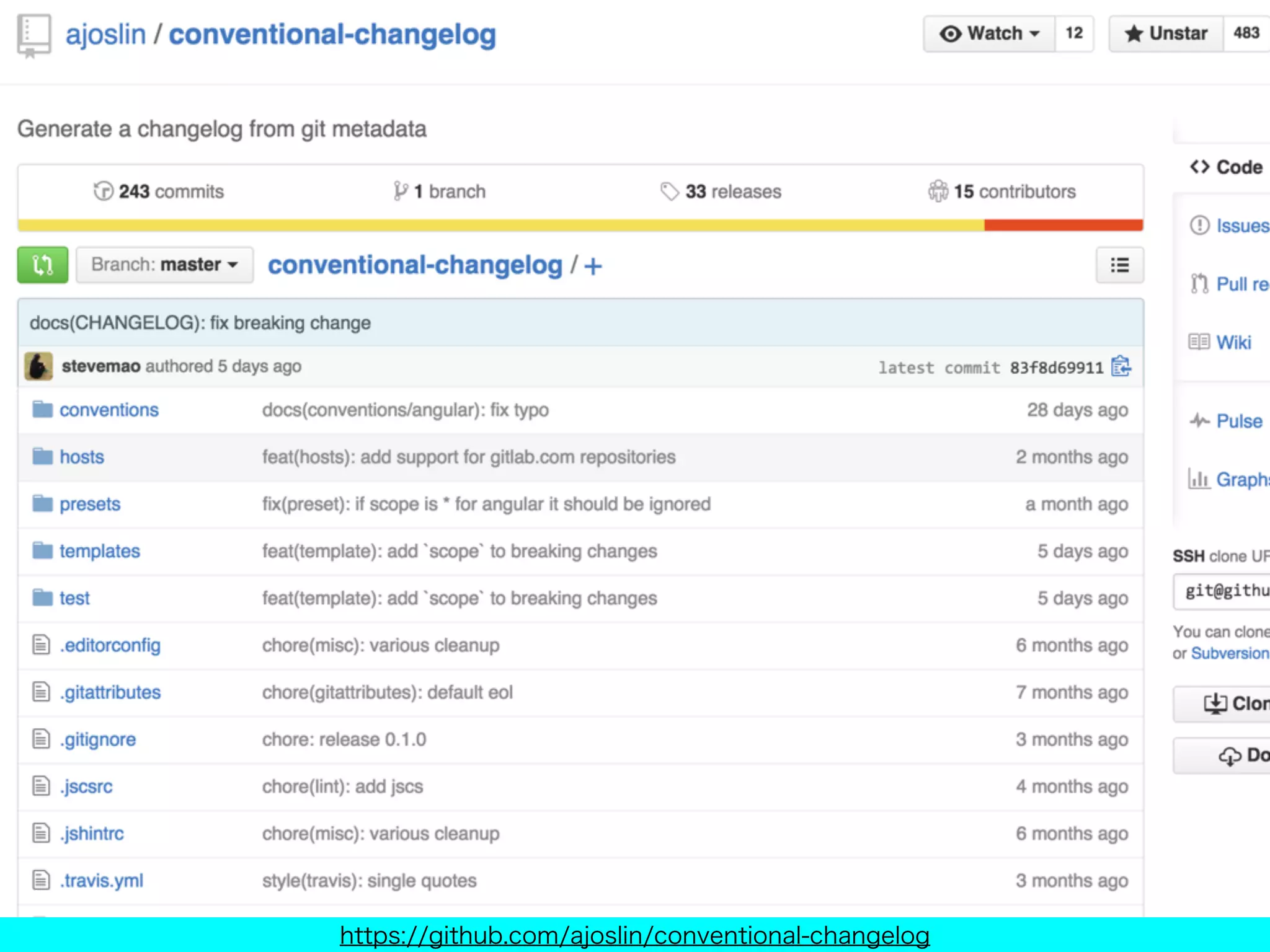
Task: Open the Wiki sidebar tab
Action: click(x=1220, y=343)
